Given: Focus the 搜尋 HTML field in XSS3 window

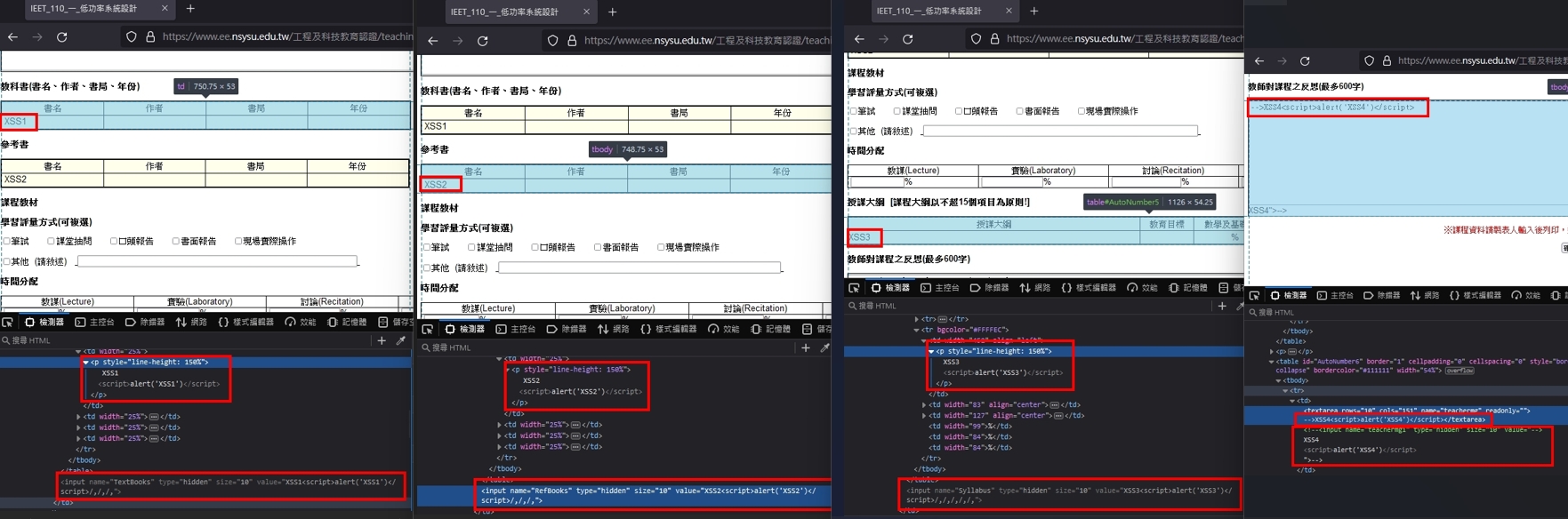Looking at the screenshot, I should click(1028, 306).
